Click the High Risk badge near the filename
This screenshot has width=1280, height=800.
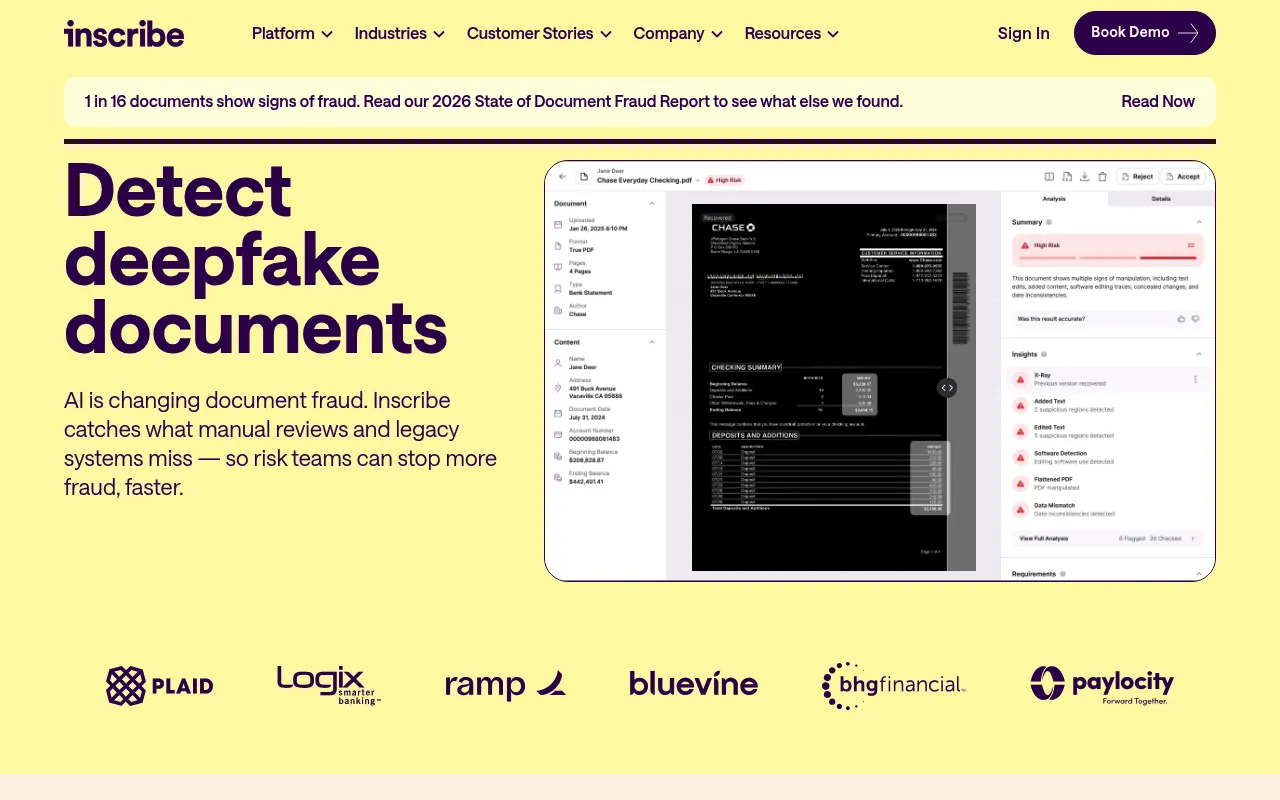pos(725,180)
